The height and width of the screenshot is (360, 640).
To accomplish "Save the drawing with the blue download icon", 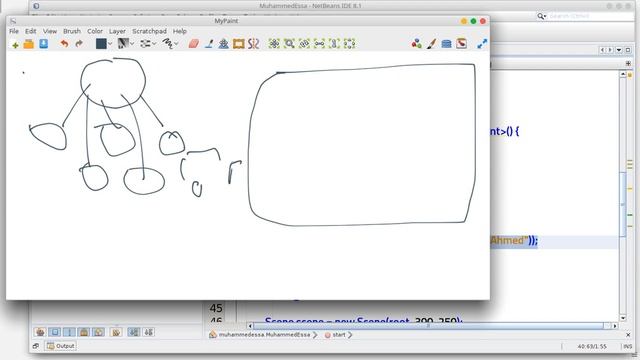I will [x=43, y=44].
